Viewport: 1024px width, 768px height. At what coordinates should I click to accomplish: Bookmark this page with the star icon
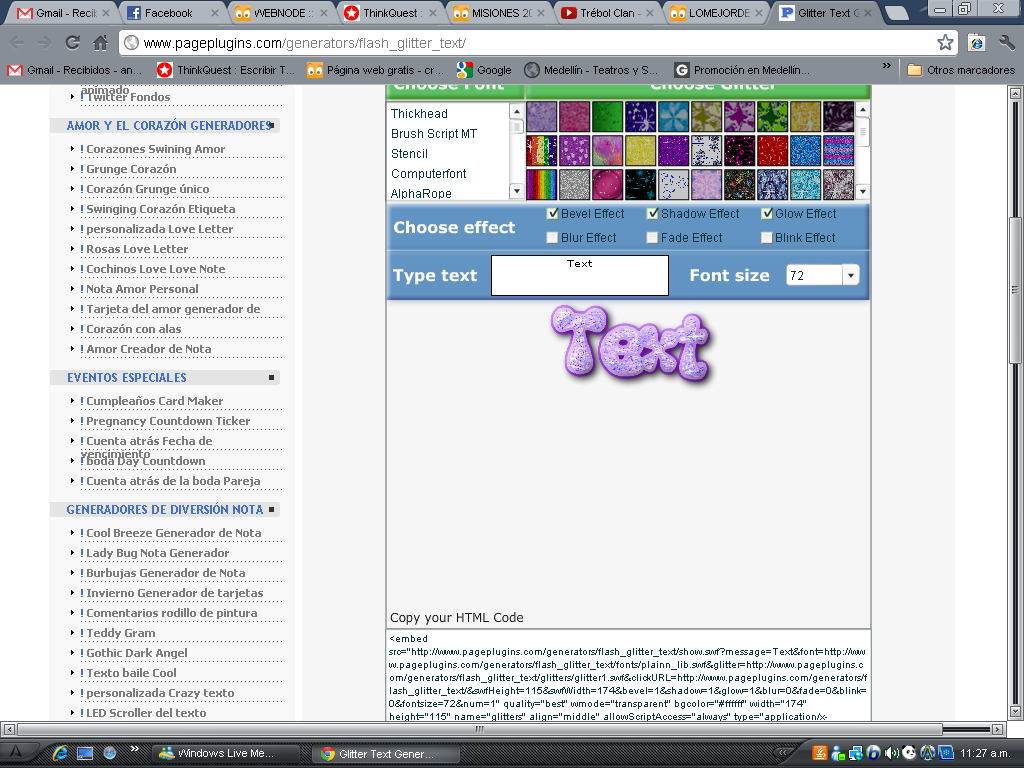pos(945,43)
